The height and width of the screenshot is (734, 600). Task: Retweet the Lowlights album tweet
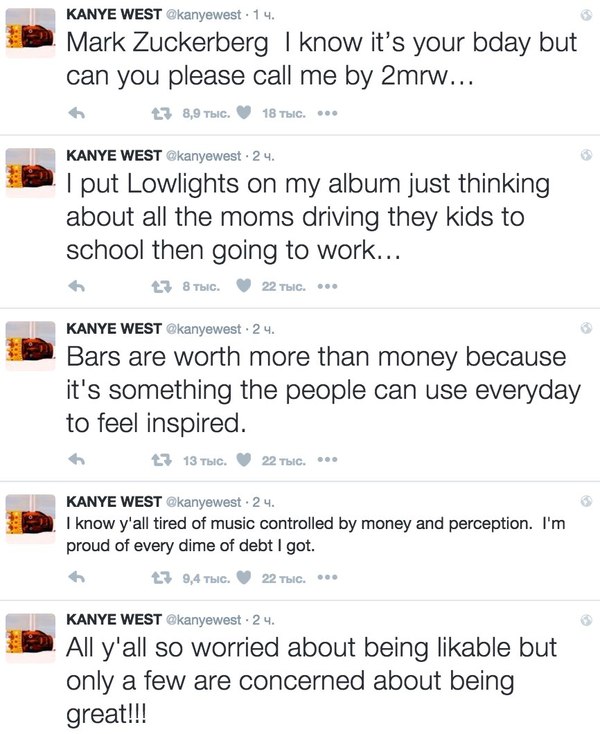pyautogui.click(x=155, y=286)
